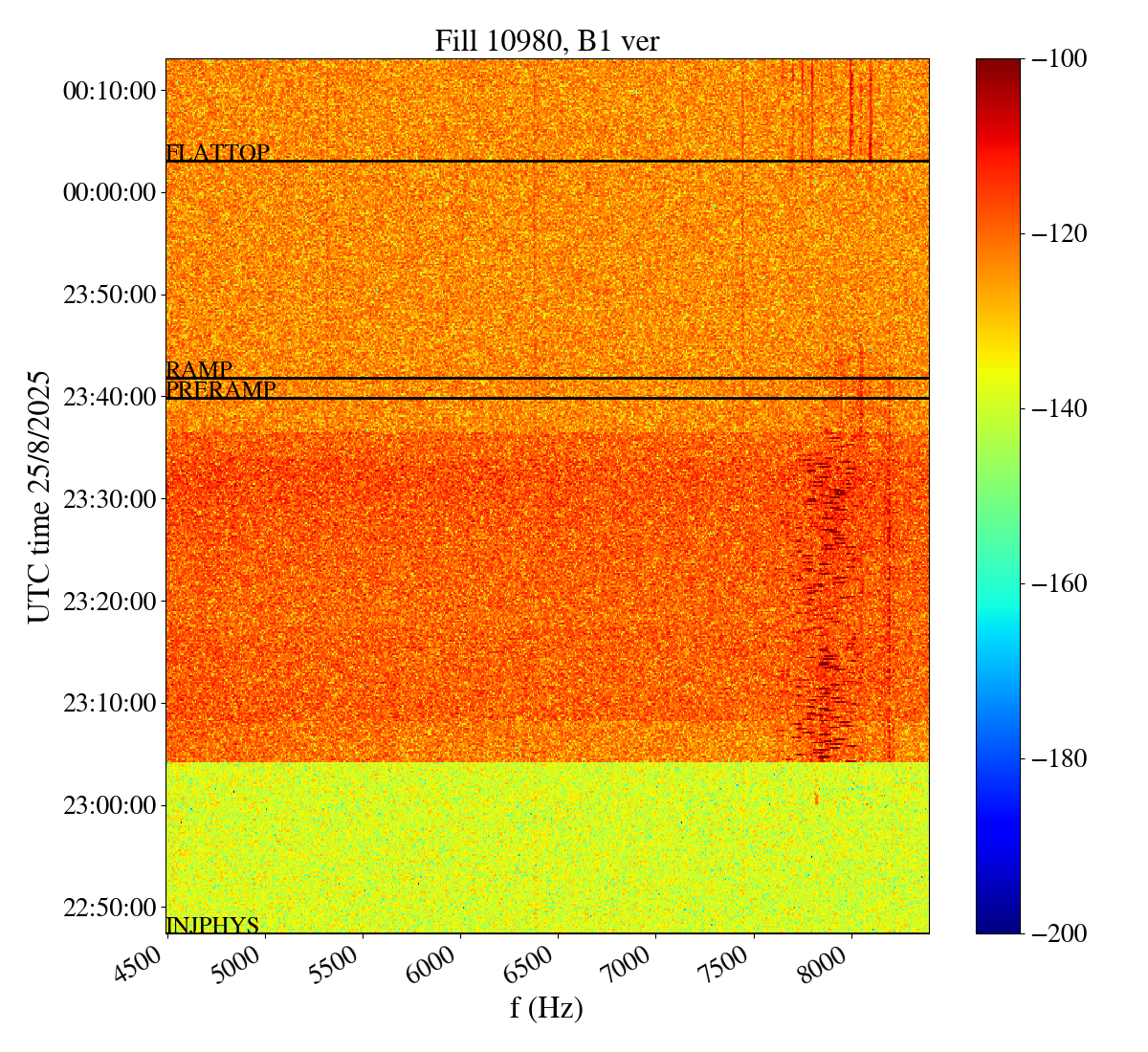Click the plot title 'Fill 10980, B1 ver'
Screen dimensions: 1148x1052
[546, 40]
